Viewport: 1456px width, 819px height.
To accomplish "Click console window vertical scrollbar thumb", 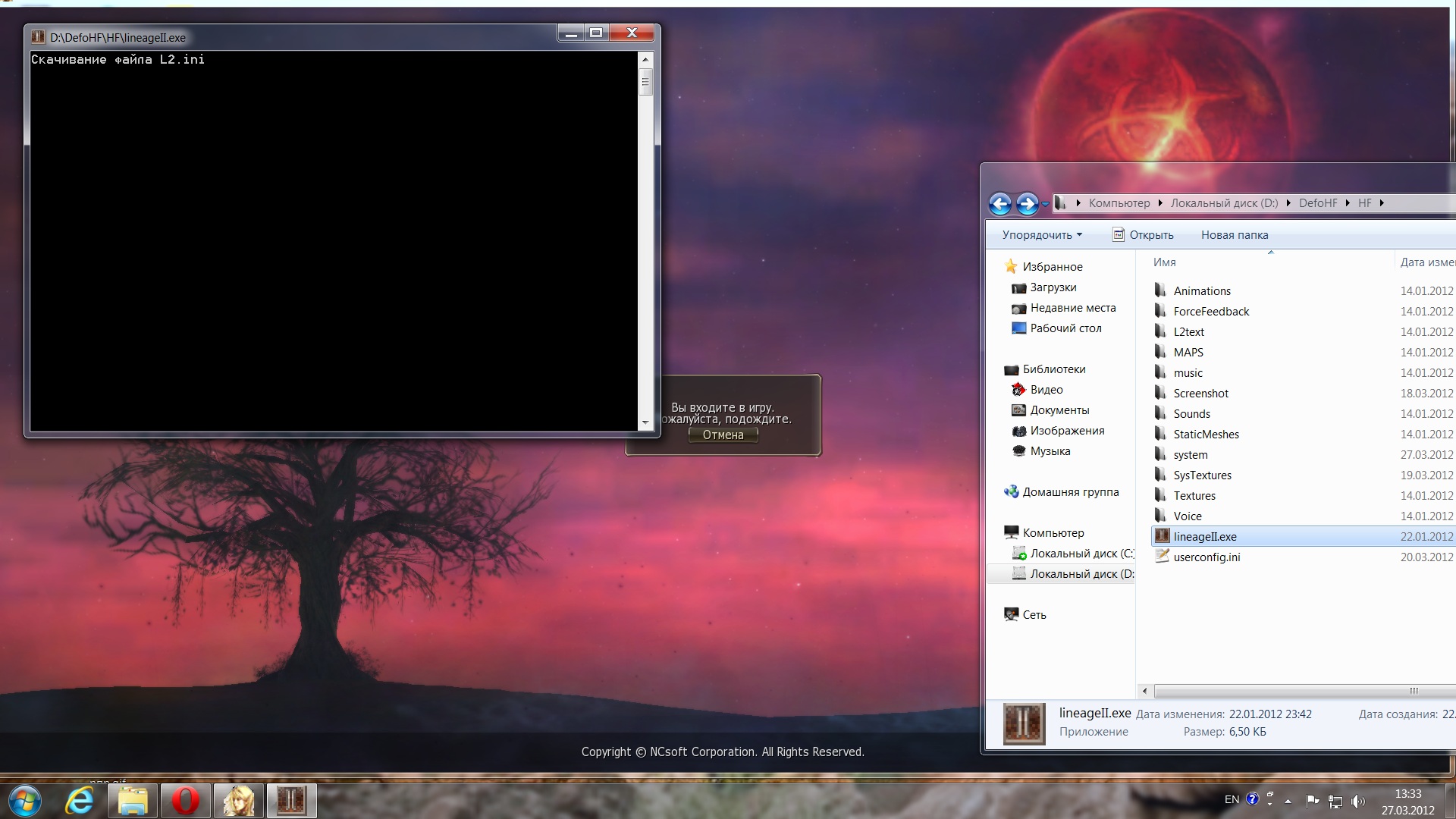I will click(x=645, y=82).
